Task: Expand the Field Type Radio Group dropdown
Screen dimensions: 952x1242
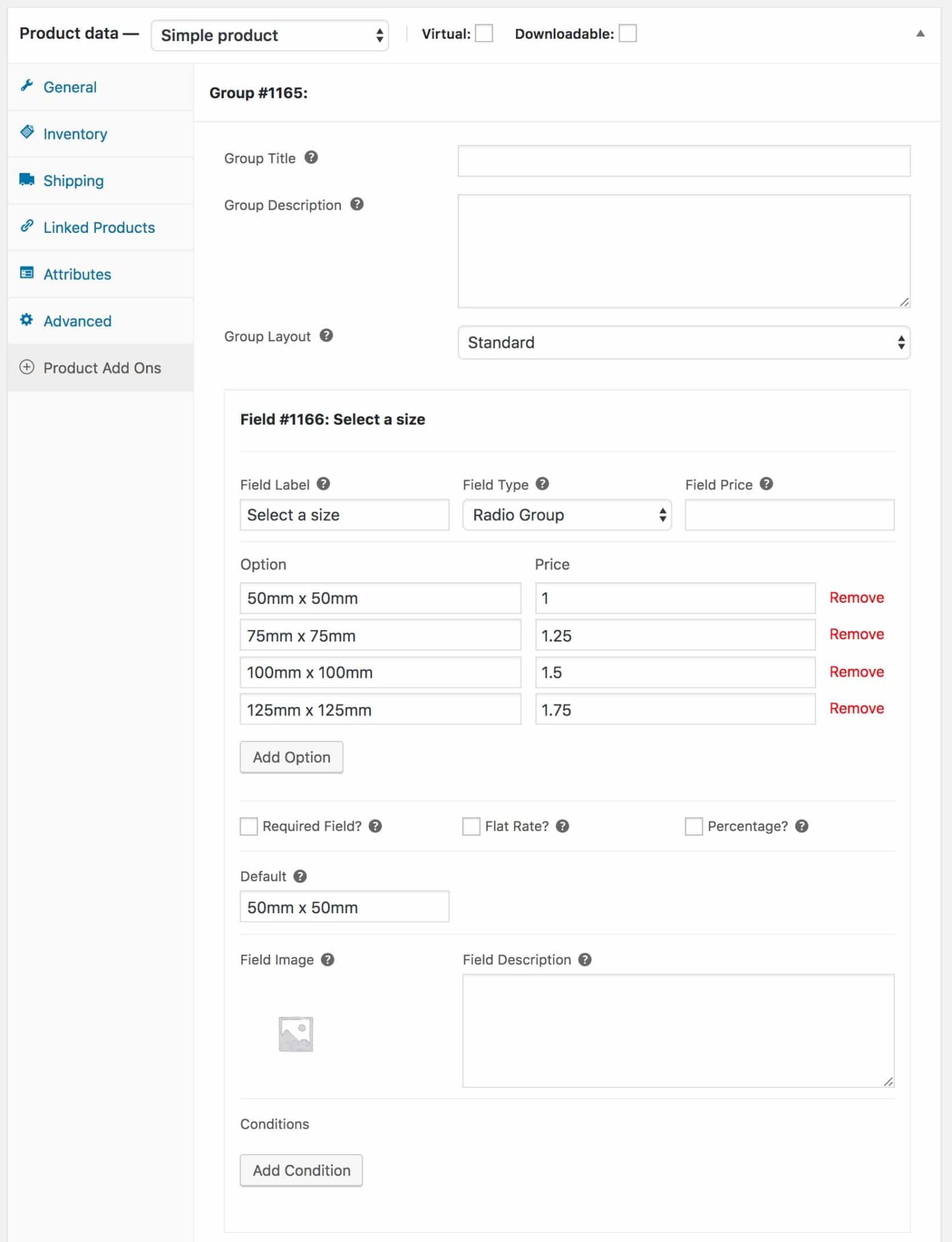Action: coord(567,515)
